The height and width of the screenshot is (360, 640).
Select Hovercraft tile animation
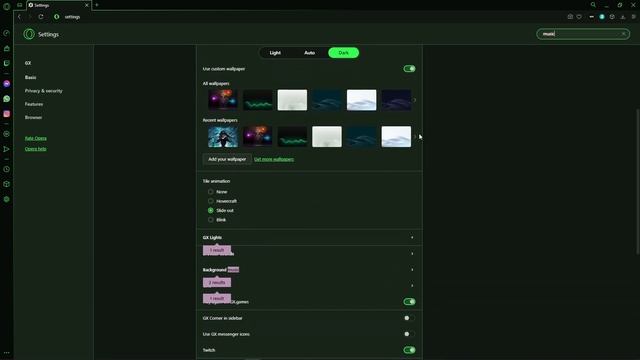[x=211, y=201]
